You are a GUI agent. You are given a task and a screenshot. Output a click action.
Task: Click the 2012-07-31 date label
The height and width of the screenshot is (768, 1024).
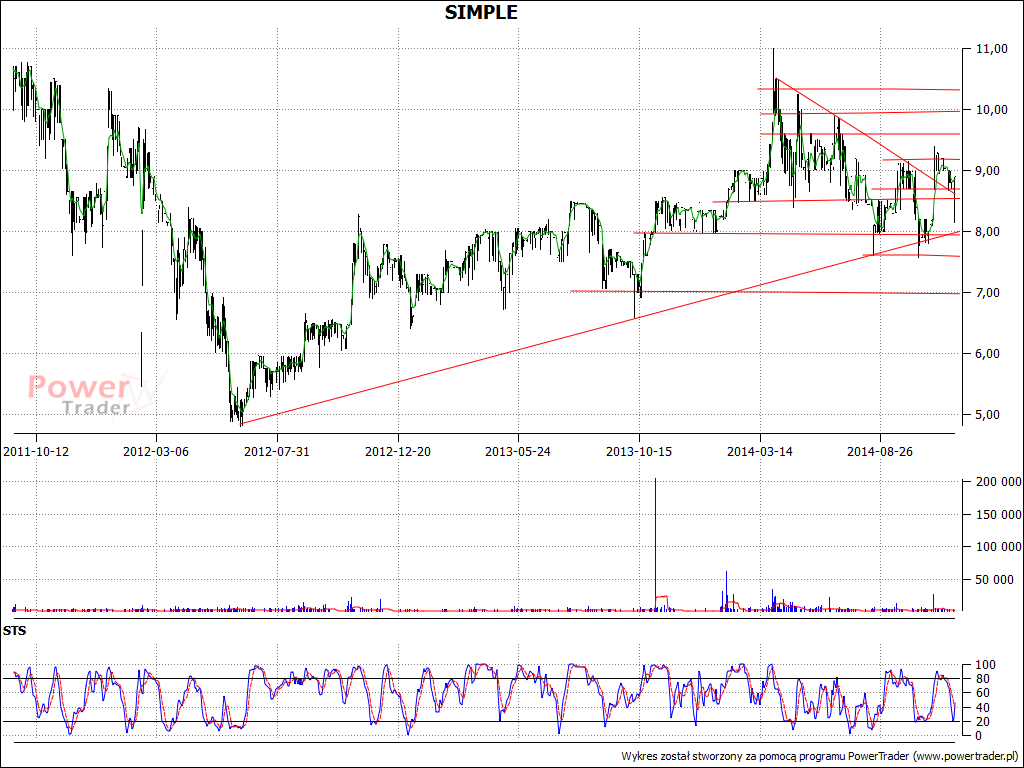(277, 451)
